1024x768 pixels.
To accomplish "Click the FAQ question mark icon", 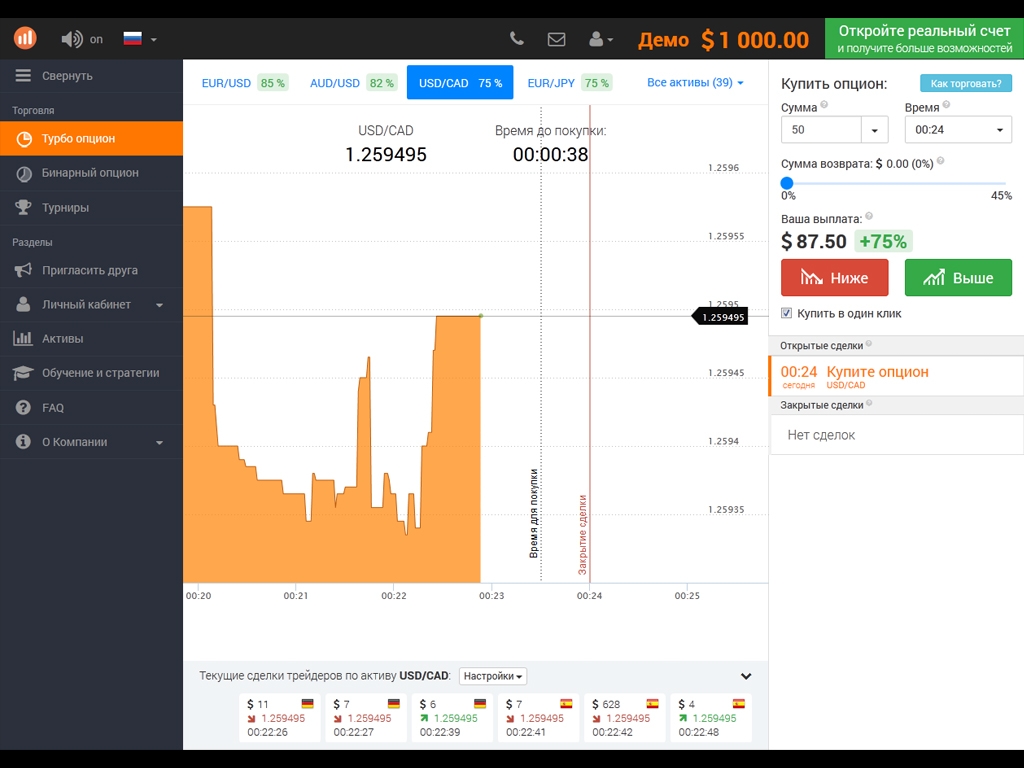I will pos(23,408).
